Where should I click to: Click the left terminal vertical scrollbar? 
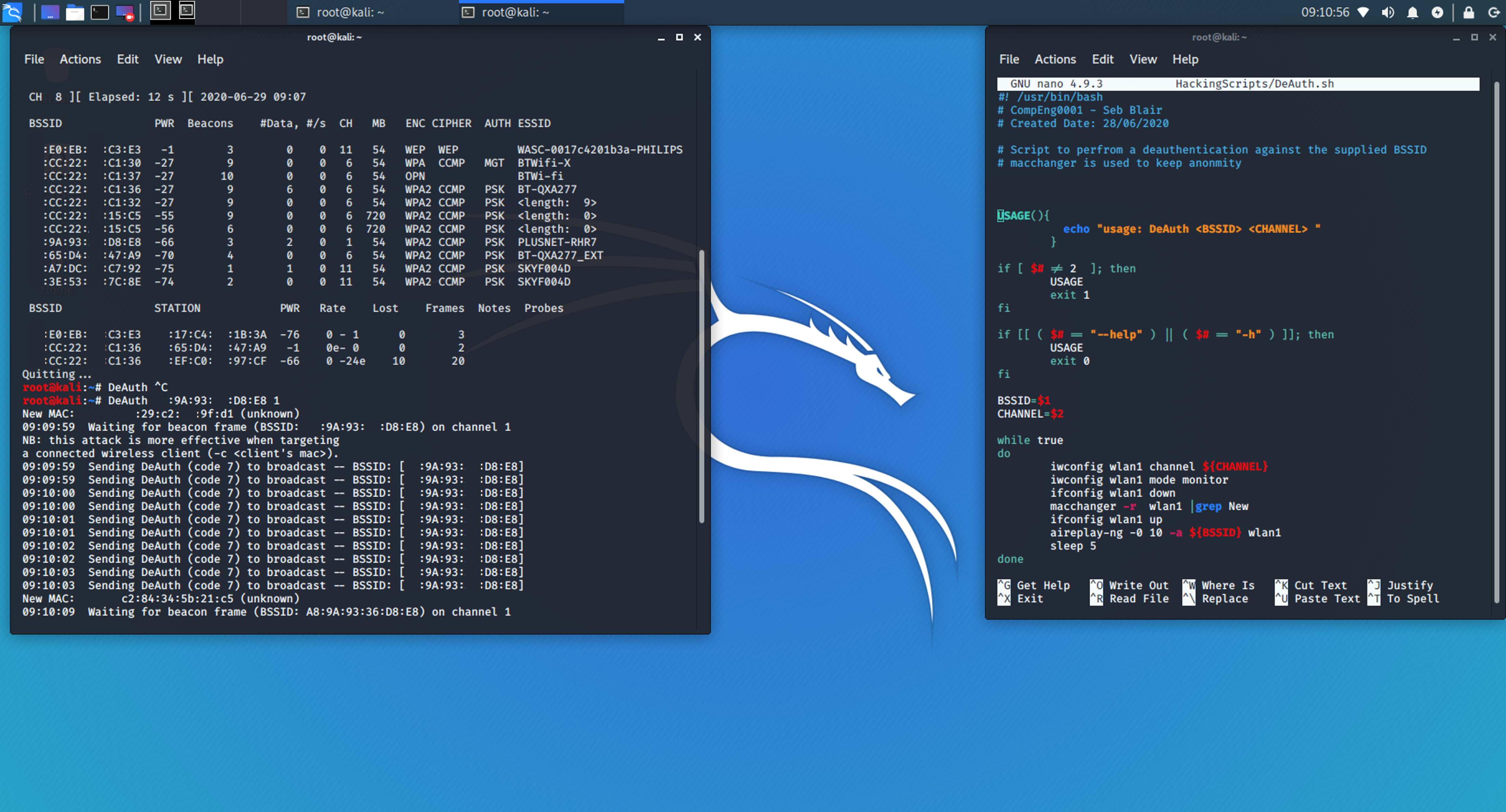pyautogui.click(x=702, y=386)
